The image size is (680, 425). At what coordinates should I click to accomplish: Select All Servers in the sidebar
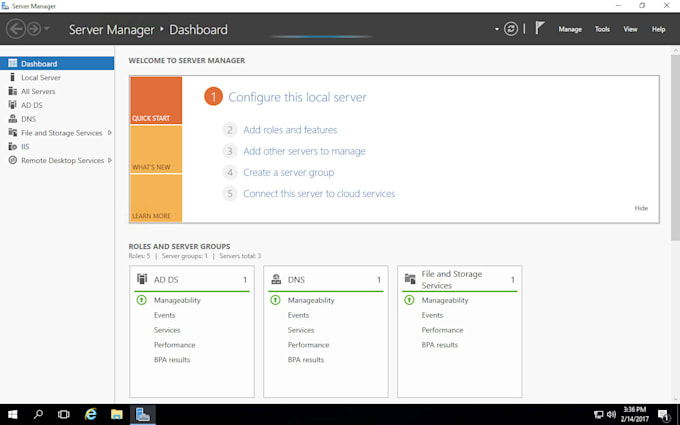(57, 91)
